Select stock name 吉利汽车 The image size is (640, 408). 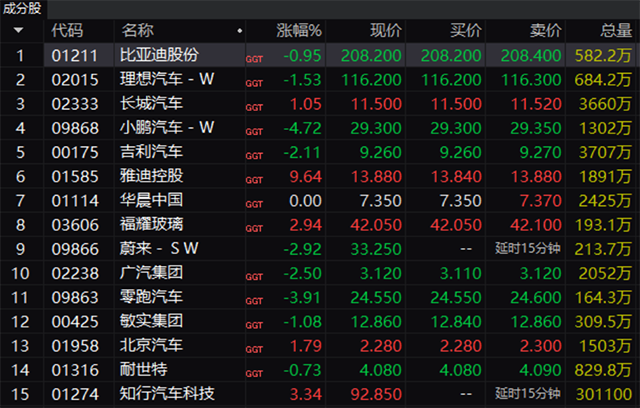151,152
